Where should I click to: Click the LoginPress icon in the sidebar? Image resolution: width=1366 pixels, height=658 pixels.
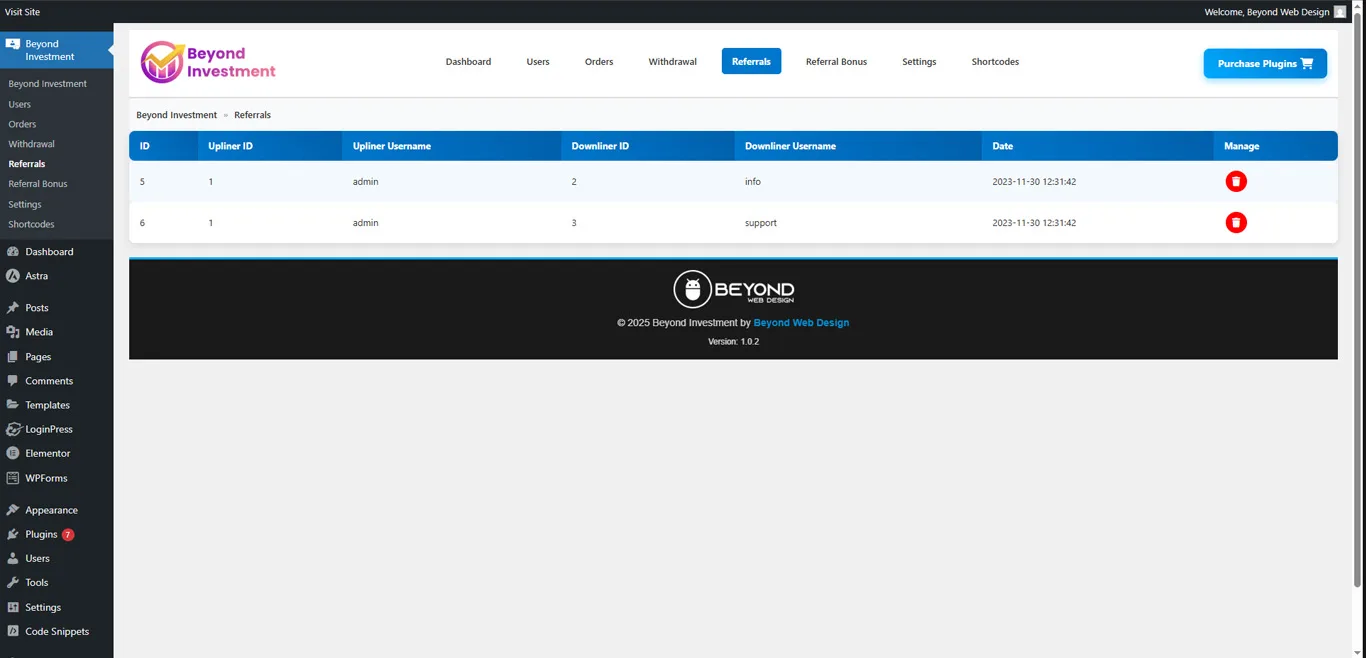point(12,429)
